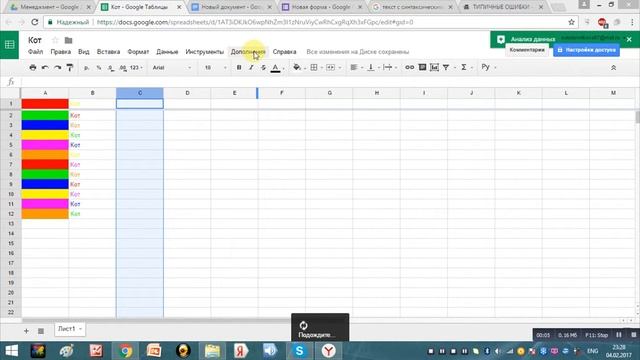Image resolution: width=640 pixels, height=360 pixels.
Task: Open the cell borders menu
Action: click(x=314, y=67)
